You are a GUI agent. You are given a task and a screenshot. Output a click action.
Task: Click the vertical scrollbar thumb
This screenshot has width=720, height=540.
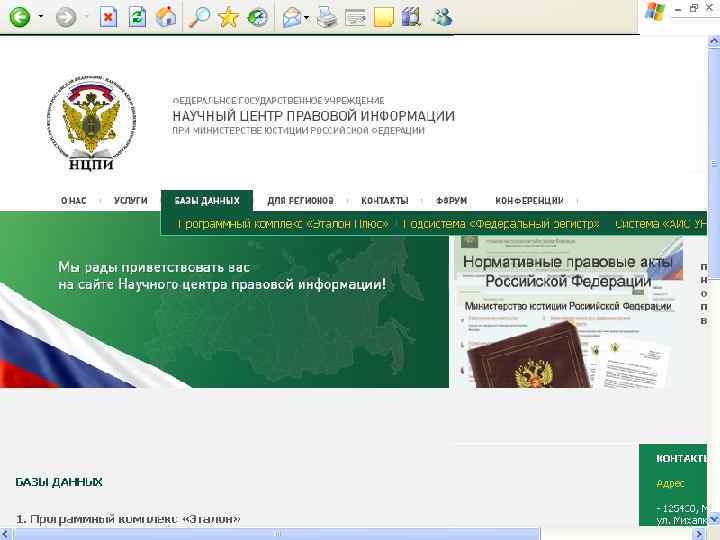(x=714, y=164)
